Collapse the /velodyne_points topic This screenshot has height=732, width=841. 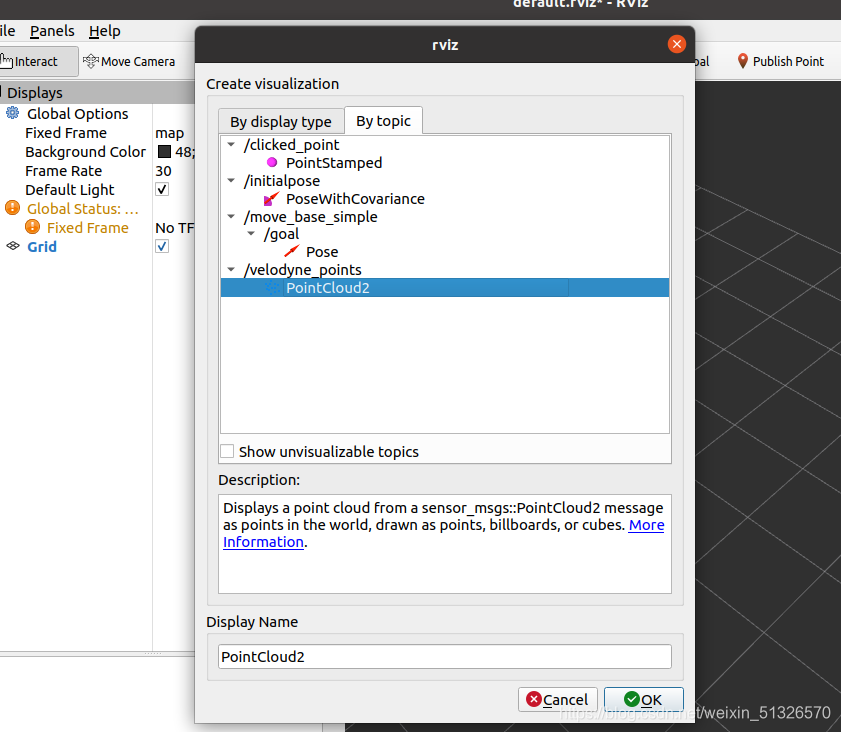231,269
